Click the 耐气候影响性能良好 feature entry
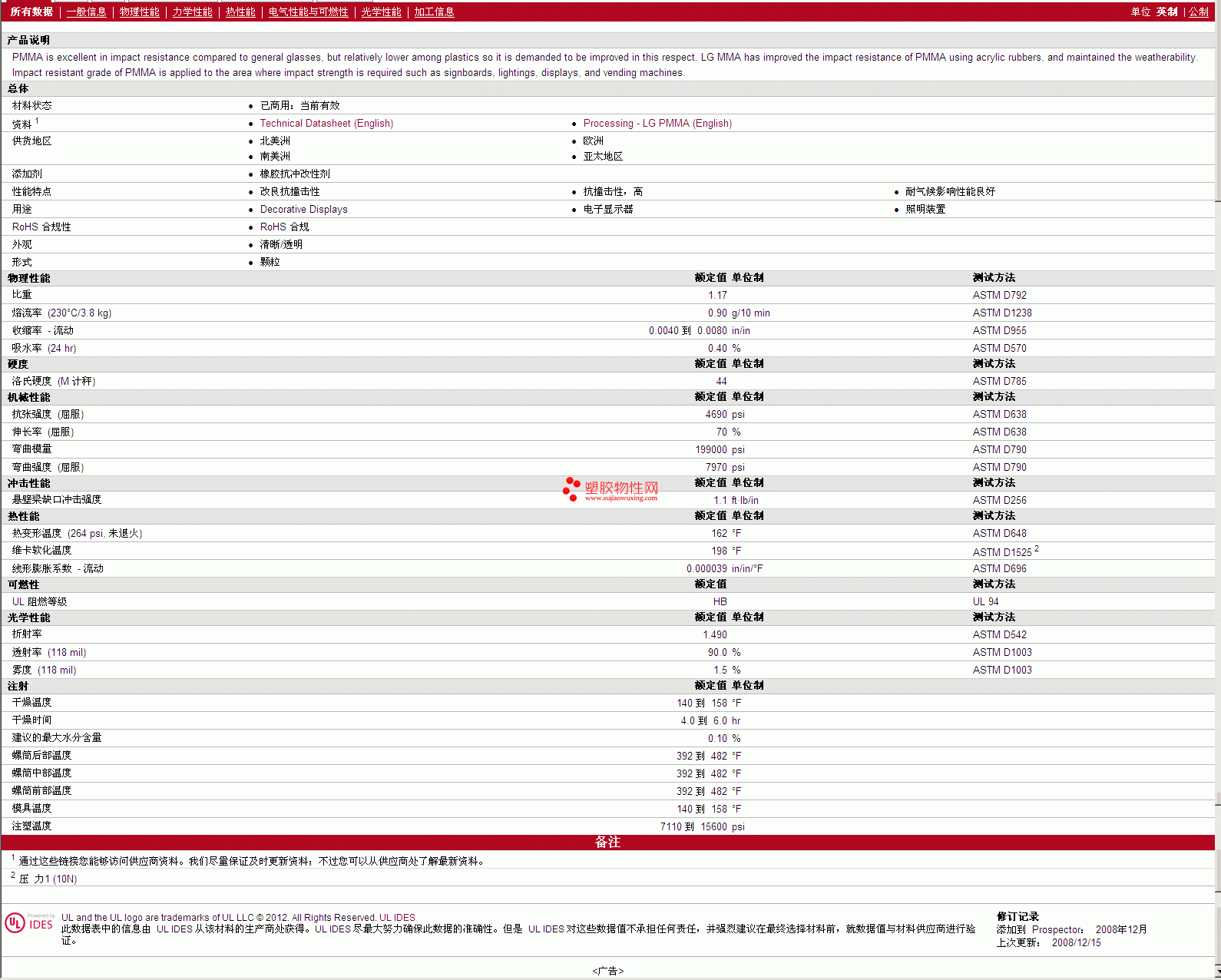The width and height of the screenshot is (1221, 980). (x=950, y=192)
